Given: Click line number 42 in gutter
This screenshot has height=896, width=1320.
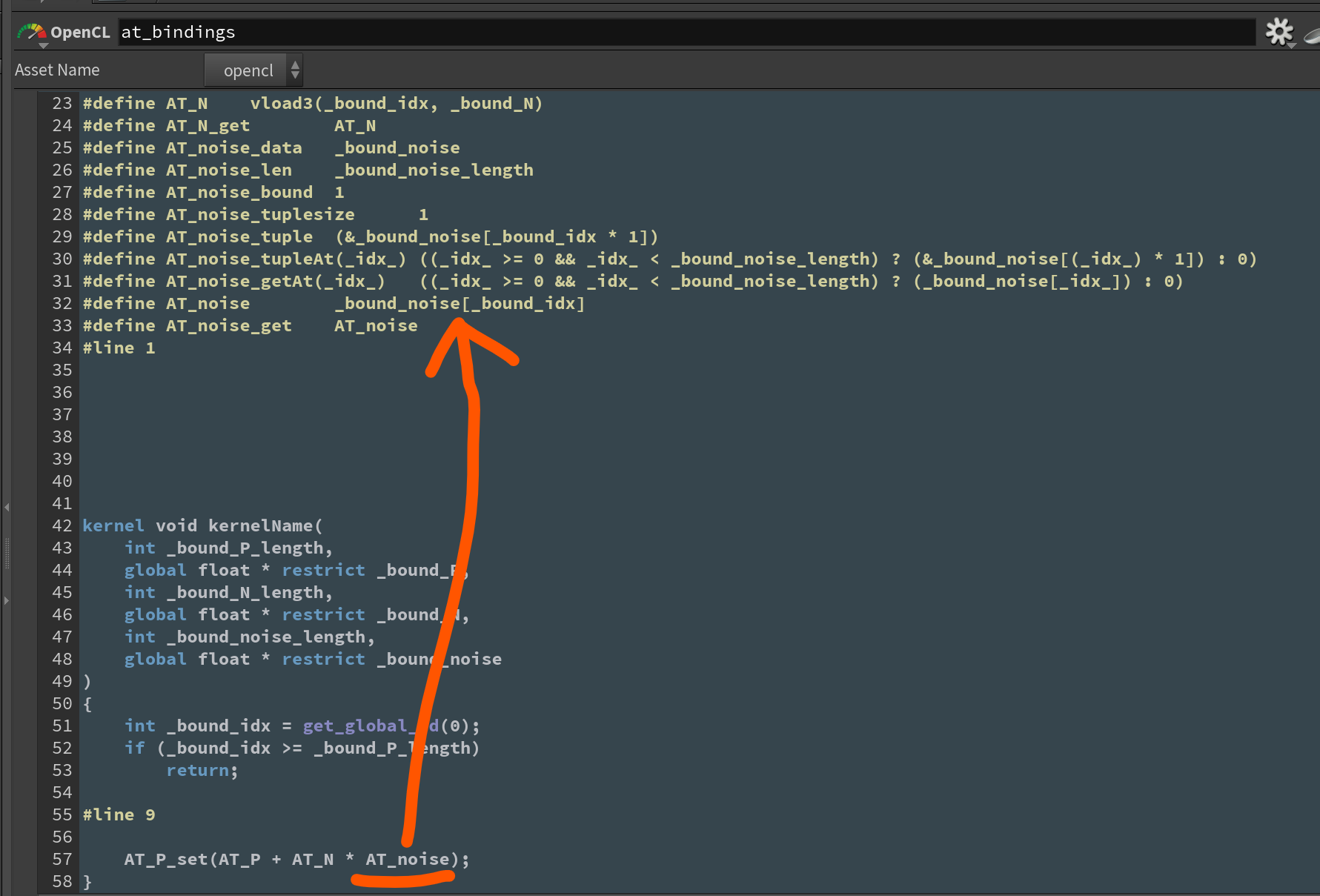Looking at the screenshot, I should 62,526.
